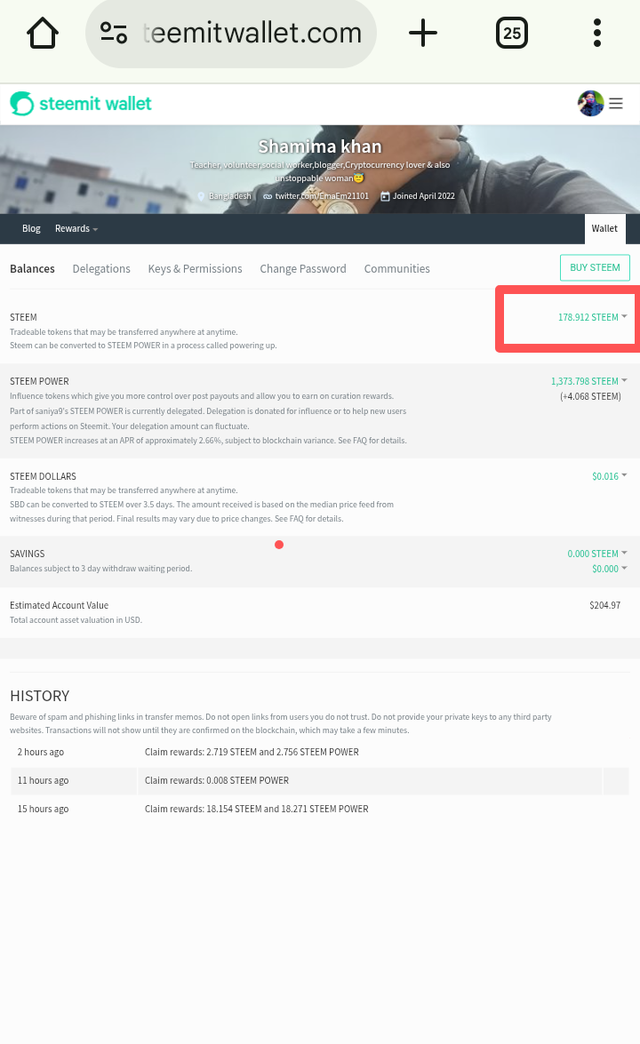
Task: Click the BUY STEEM button
Action: pyautogui.click(x=595, y=268)
